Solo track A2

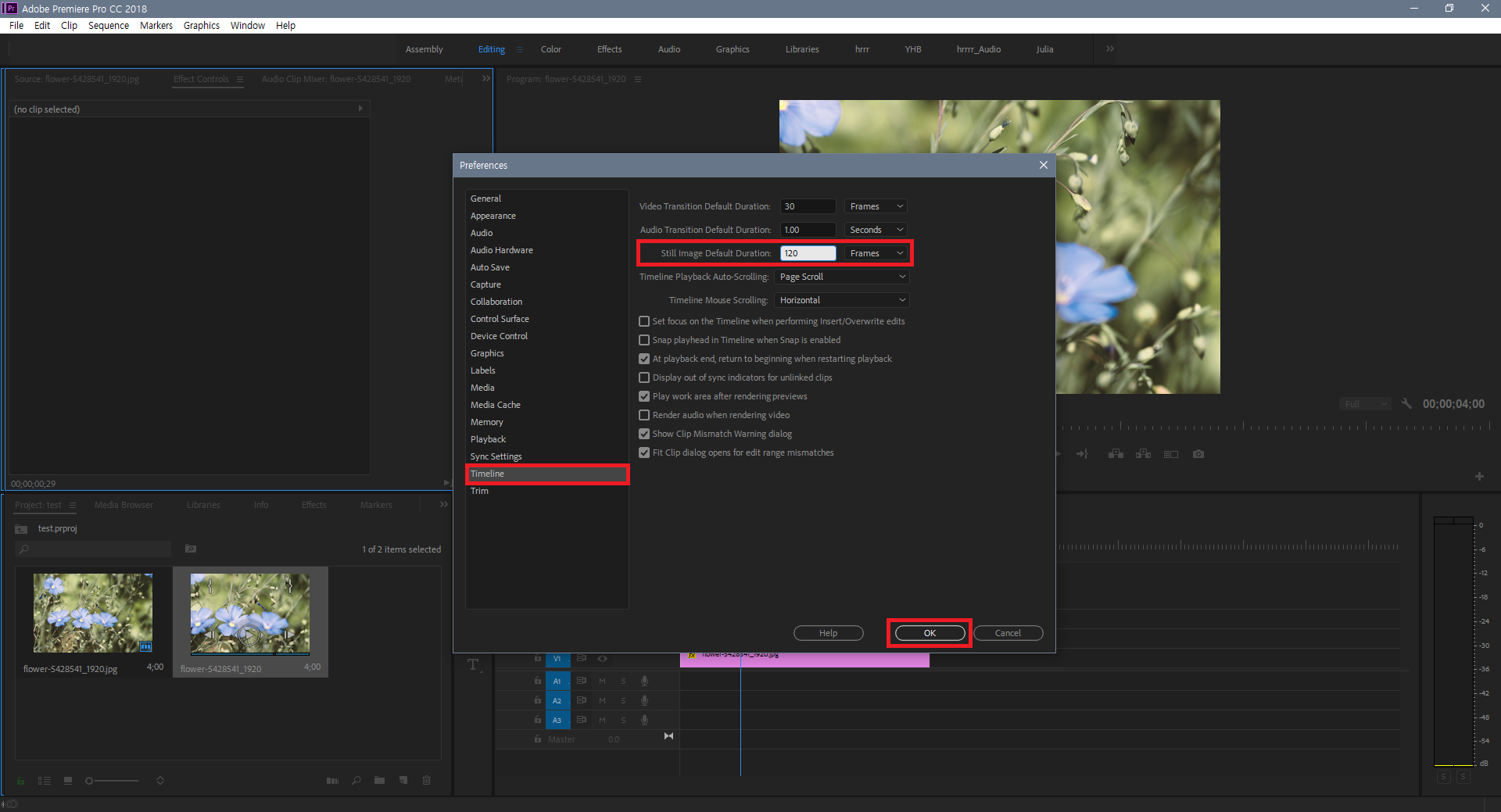623,700
